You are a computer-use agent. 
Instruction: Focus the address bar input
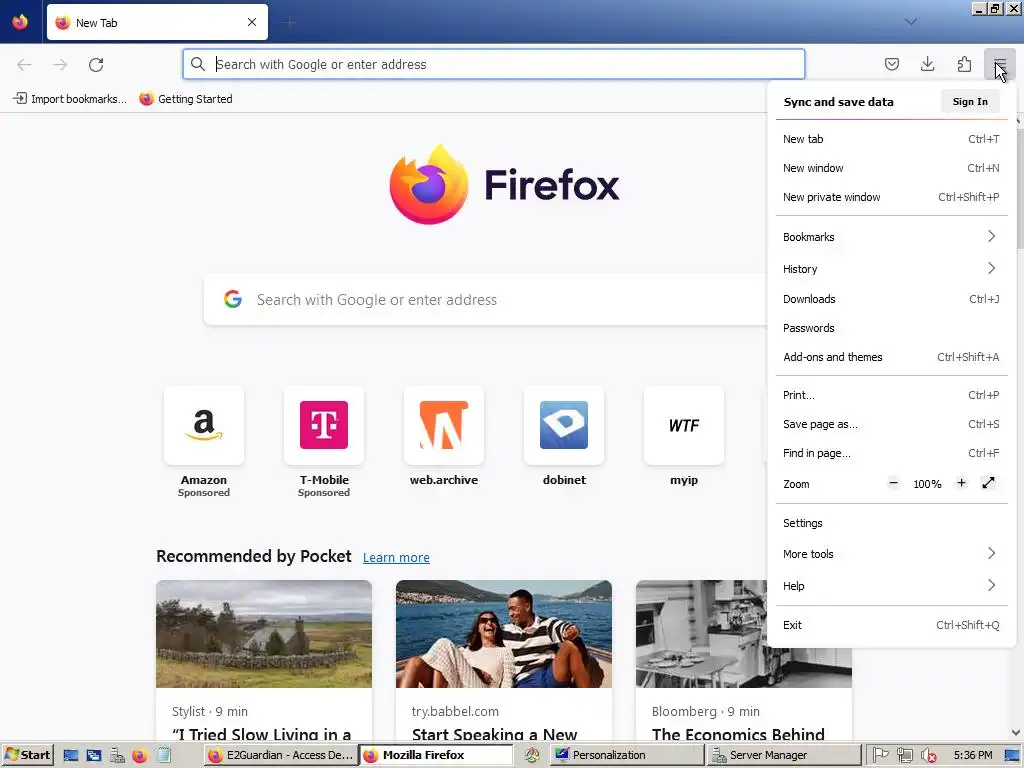tap(493, 64)
